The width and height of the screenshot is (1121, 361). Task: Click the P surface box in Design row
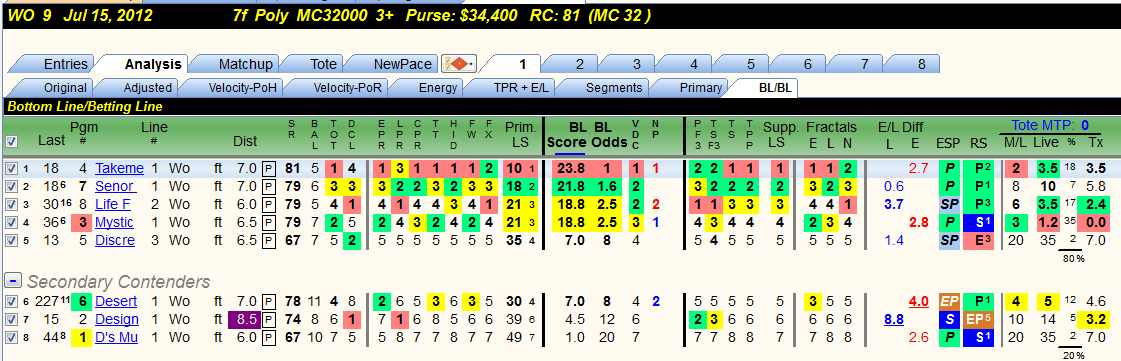coord(268,319)
